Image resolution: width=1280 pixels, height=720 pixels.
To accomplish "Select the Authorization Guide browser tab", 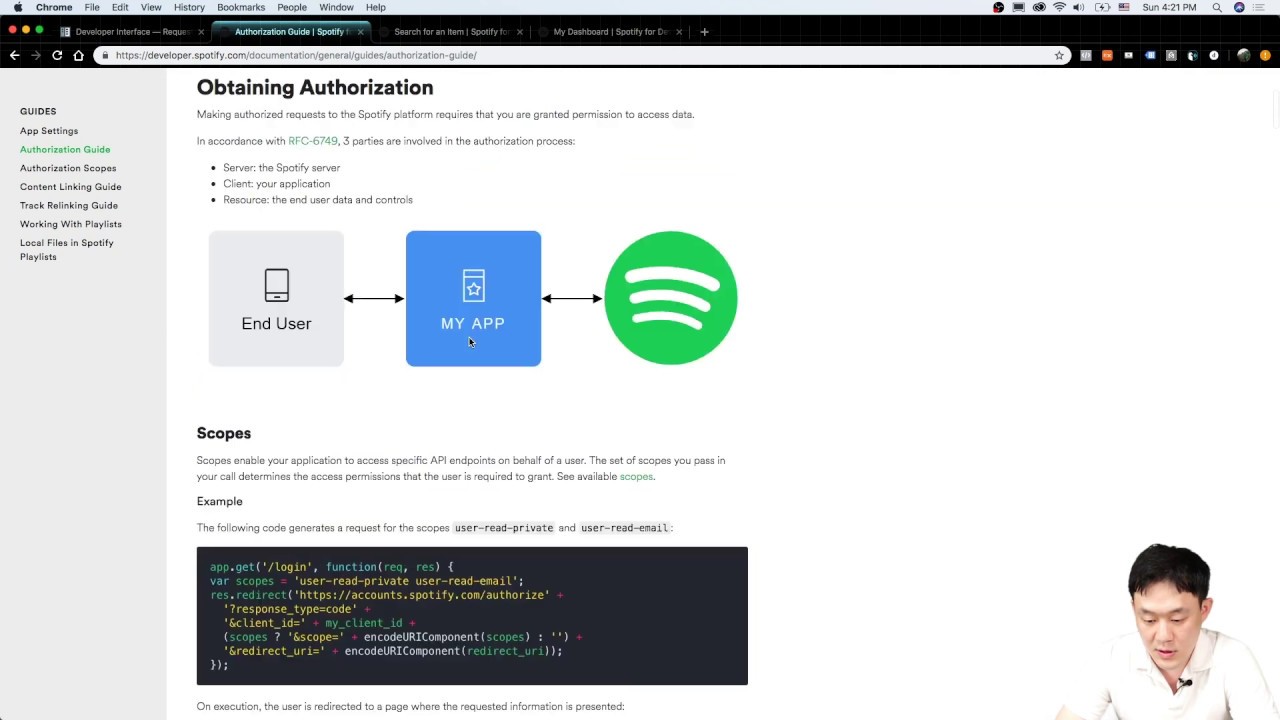I will (290, 32).
